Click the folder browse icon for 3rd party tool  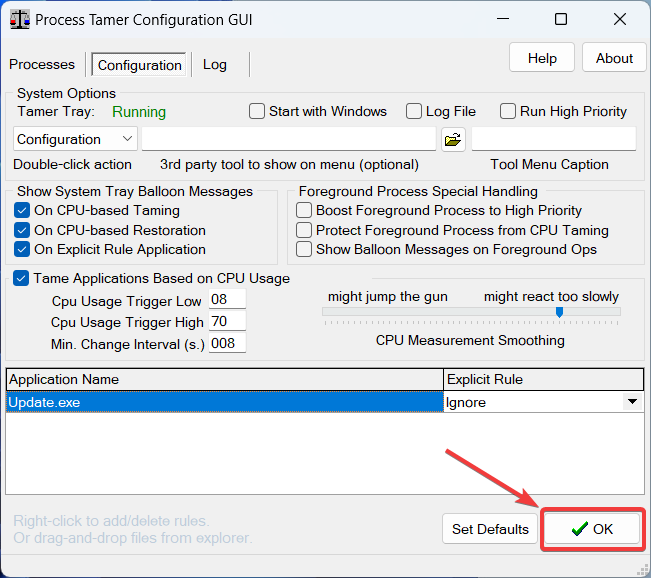[453, 140]
